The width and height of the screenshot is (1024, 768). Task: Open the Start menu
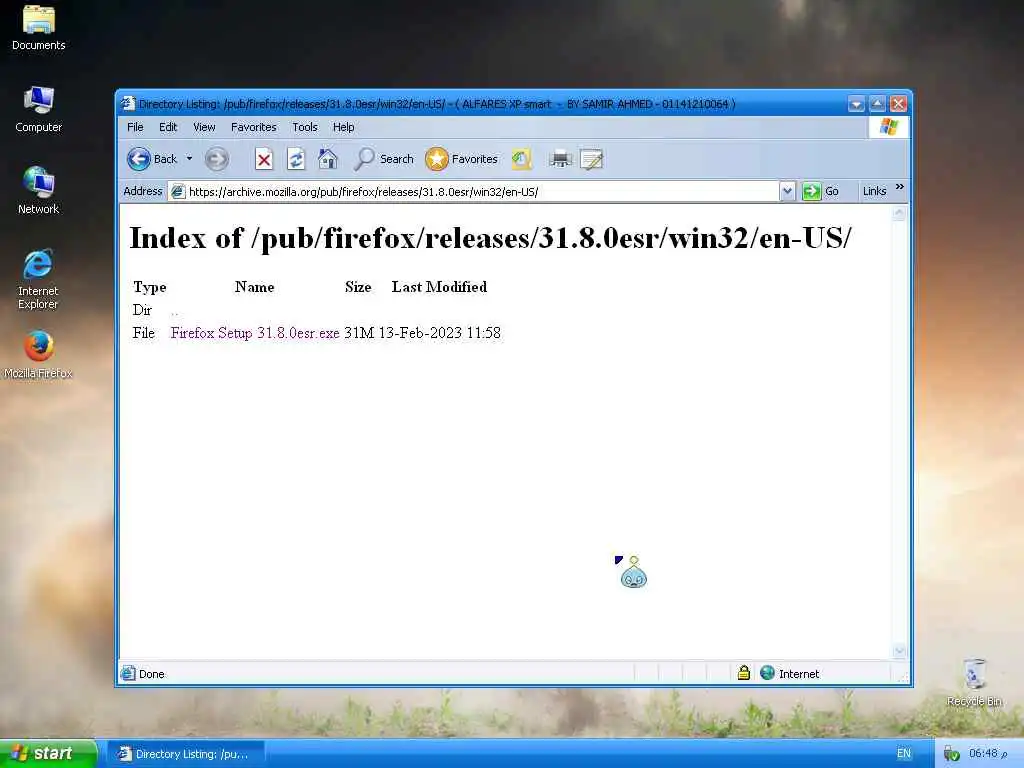pyautogui.click(x=48, y=753)
